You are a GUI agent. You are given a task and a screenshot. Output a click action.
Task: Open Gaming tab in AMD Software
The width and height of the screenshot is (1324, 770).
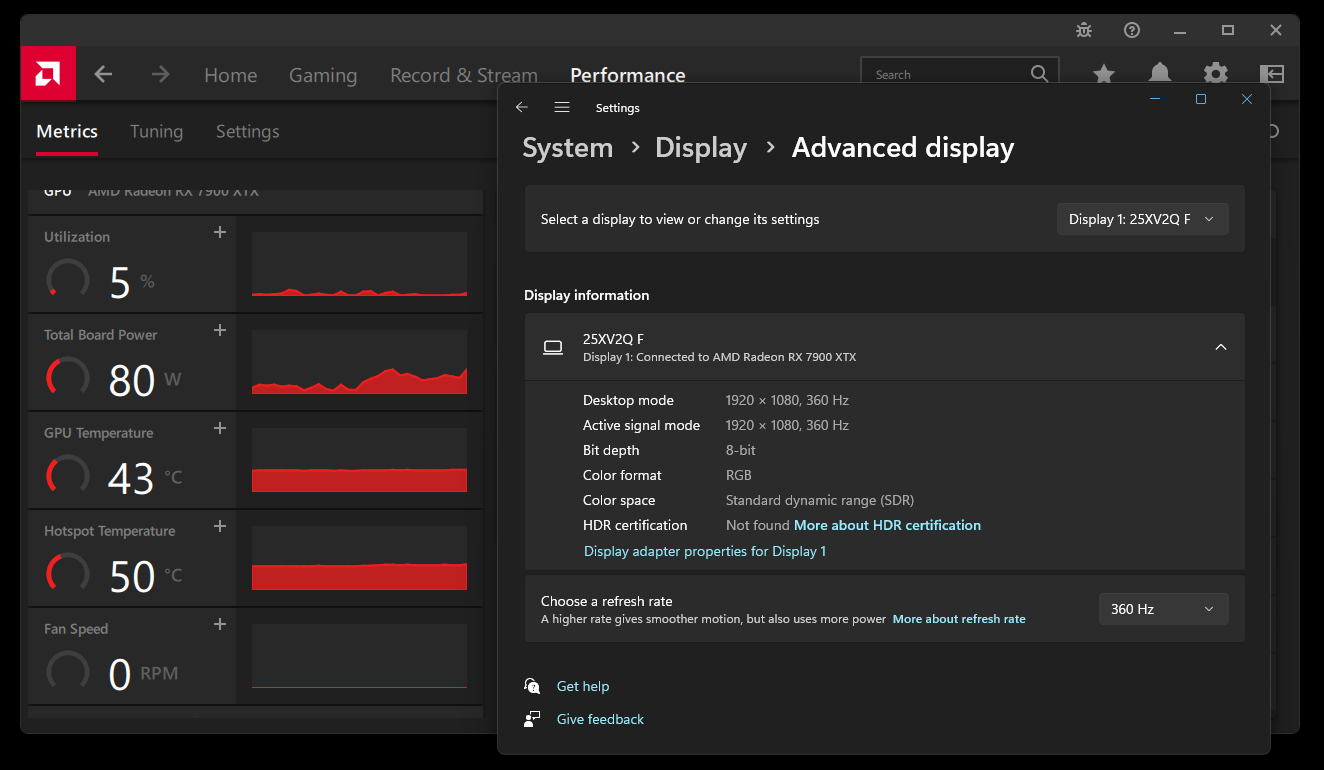pos(323,75)
